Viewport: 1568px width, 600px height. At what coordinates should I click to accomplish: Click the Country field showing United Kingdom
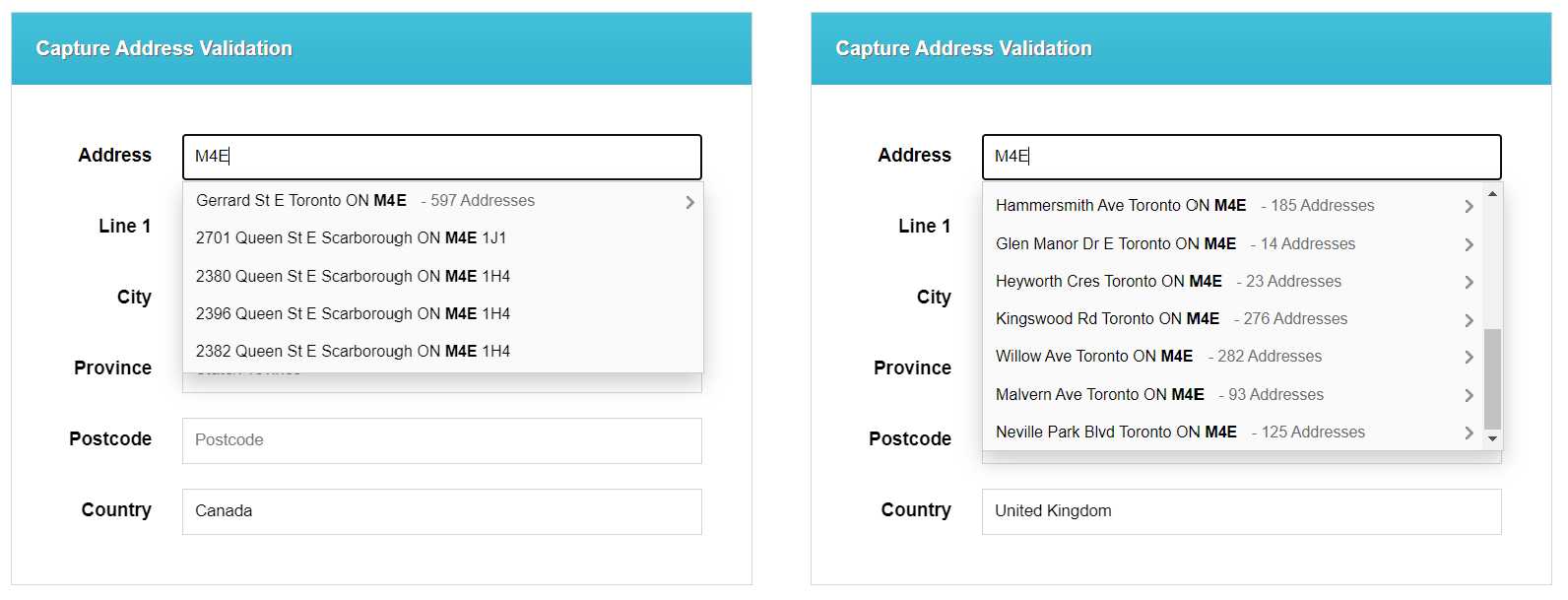(1242, 511)
